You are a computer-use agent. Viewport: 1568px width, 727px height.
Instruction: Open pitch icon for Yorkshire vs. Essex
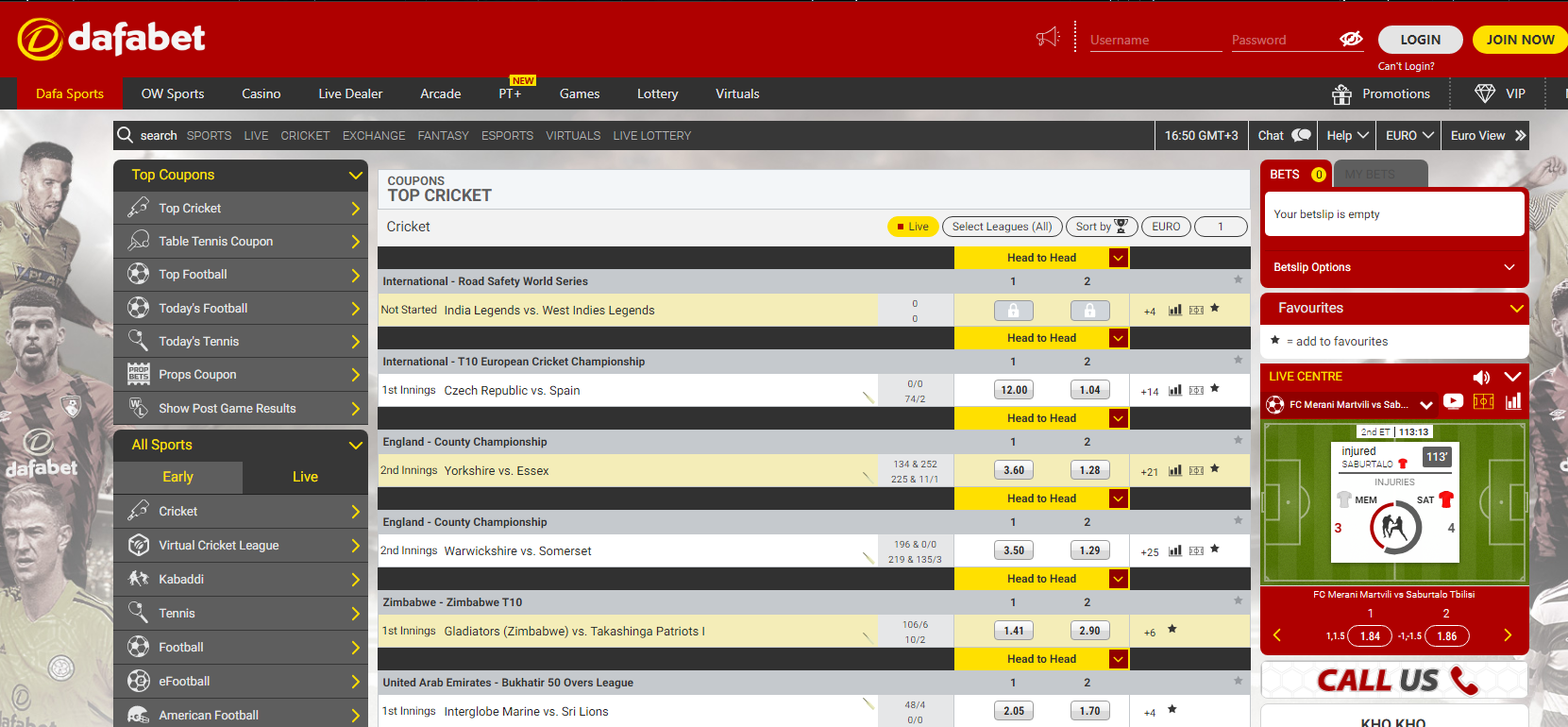point(1196,470)
